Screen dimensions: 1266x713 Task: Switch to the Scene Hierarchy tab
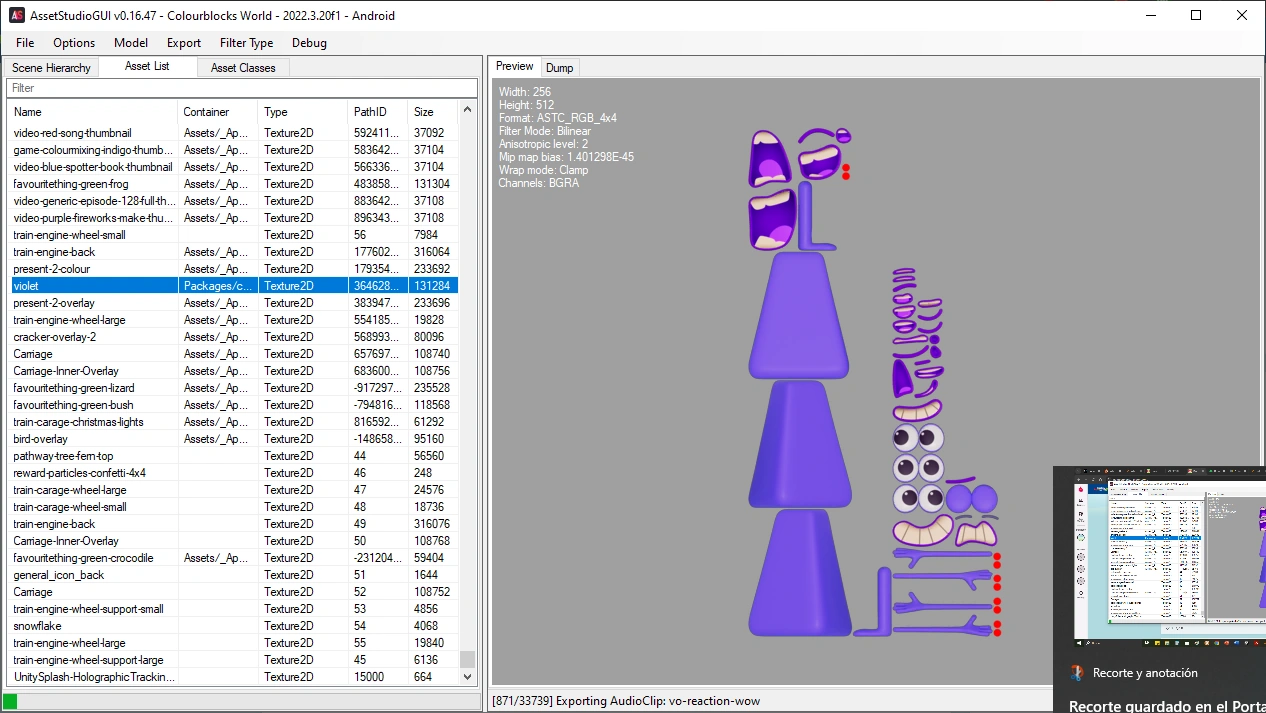[x=50, y=67]
